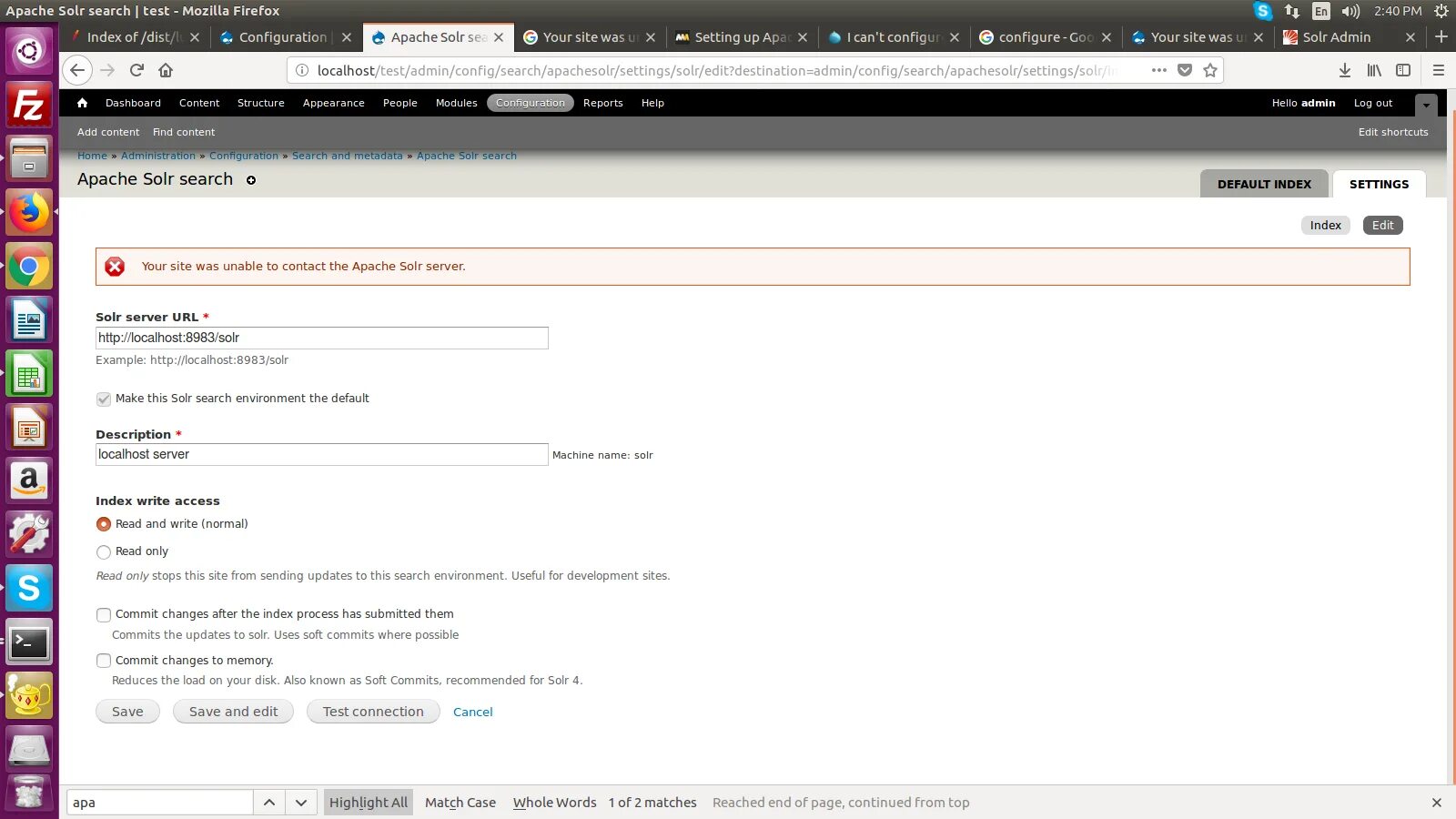This screenshot has height=819, width=1456.
Task: Show site information icon in address bar
Action: [301, 70]
